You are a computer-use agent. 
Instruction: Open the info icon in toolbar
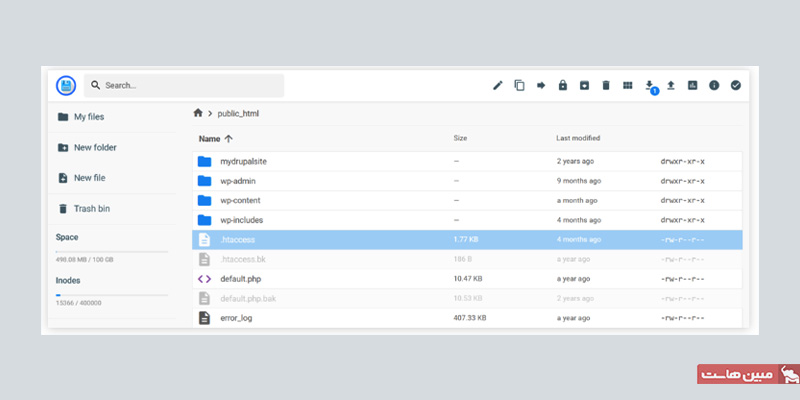[x=714, y=85]
